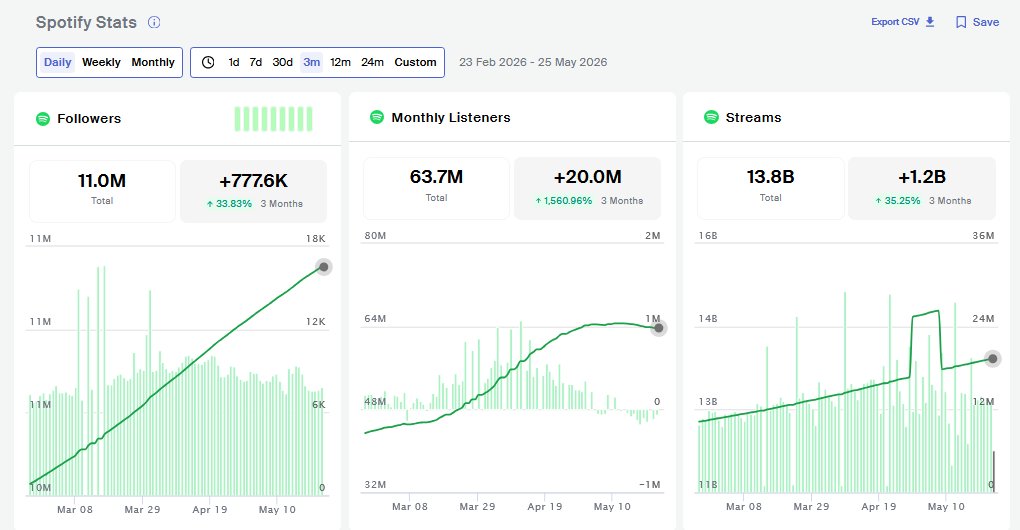Click the Followers total 11.0M card
1020x530 pixels.
(102, 191)
